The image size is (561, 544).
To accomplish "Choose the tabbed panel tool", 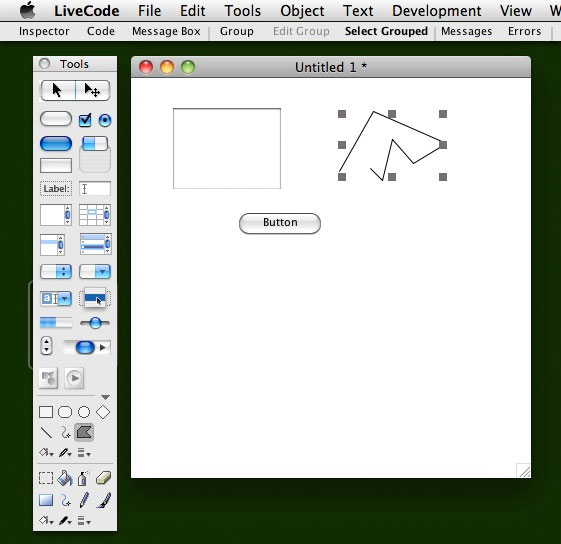I will pyautogui.click(x=95, y=154).
